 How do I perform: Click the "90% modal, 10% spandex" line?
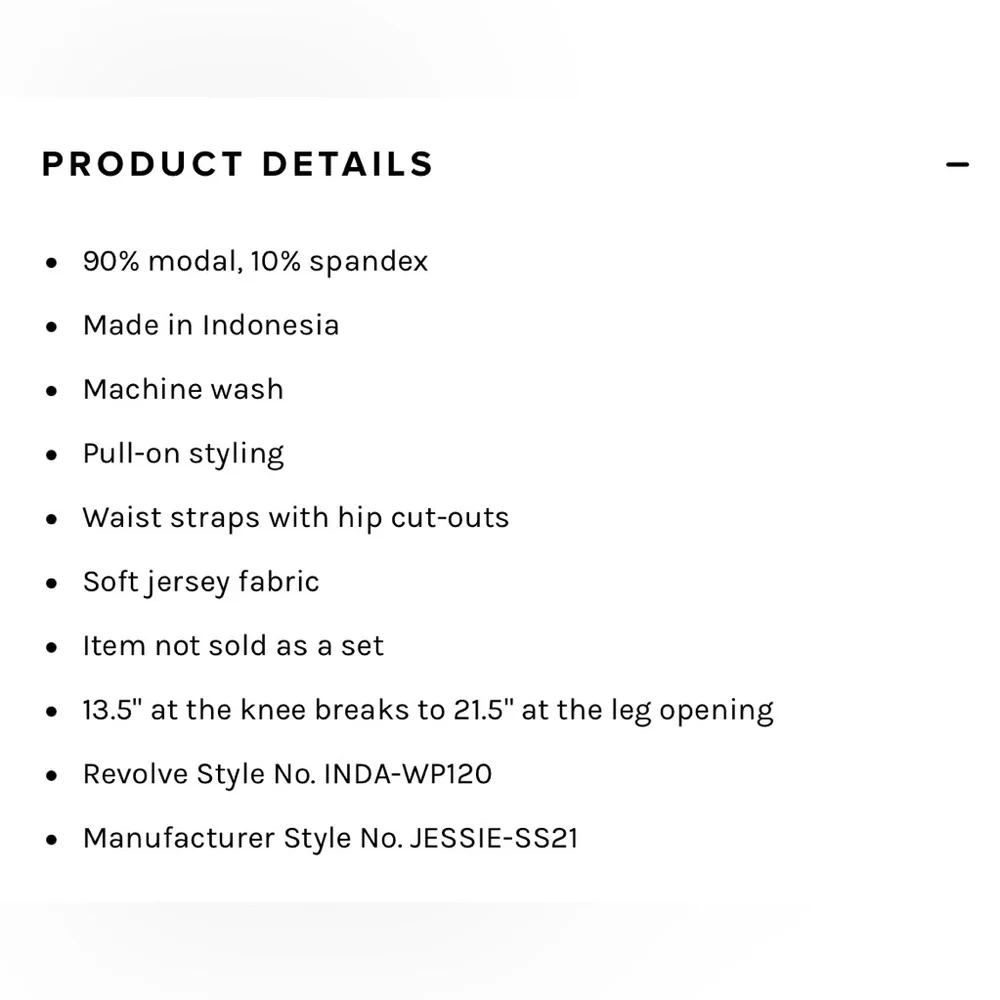255,262
